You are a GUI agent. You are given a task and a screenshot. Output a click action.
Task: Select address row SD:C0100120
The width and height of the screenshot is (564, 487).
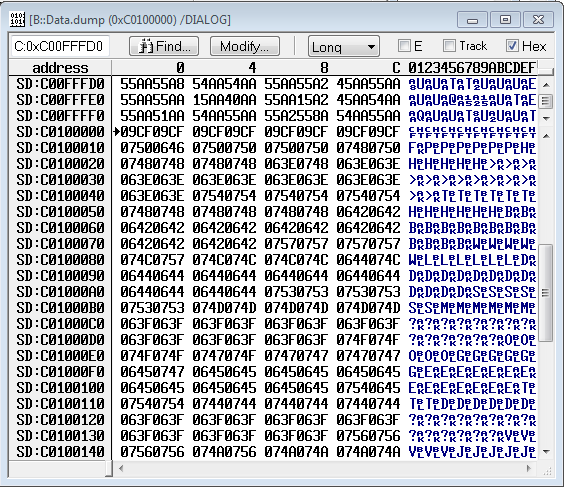tap(60, 420)
